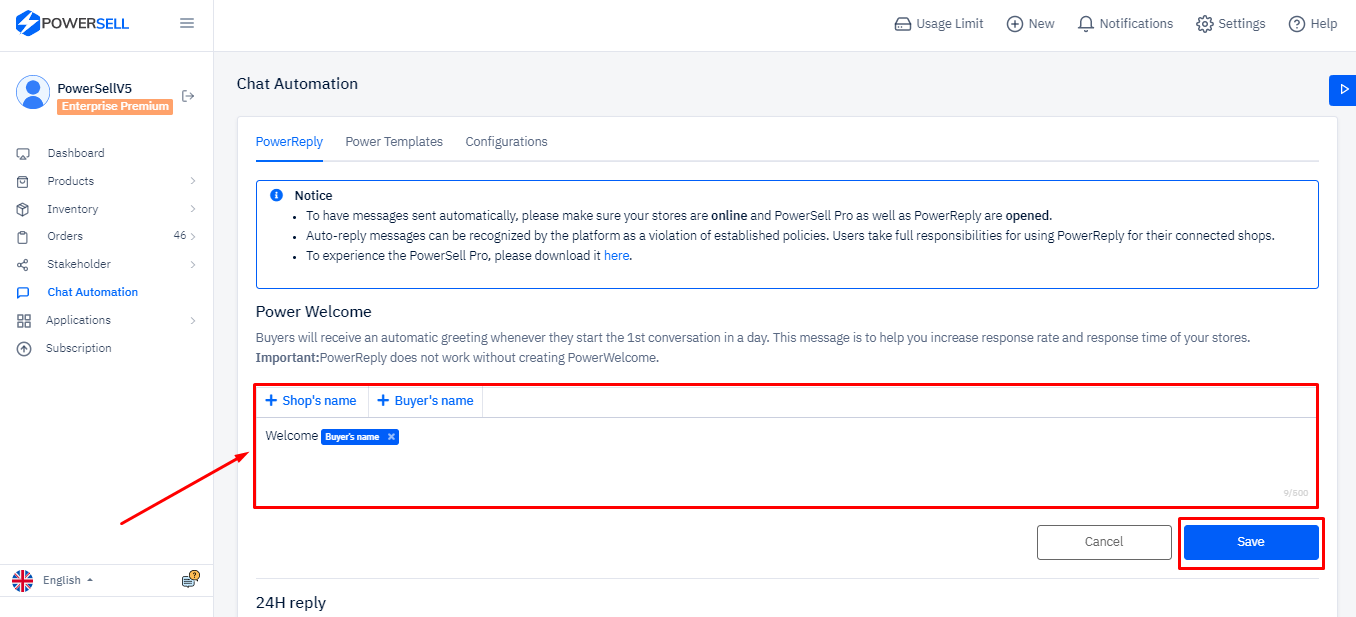This screenshot has height=617, width=1356.
Task: Click the Enterprise Premium badge
Action: coord(115,107)
